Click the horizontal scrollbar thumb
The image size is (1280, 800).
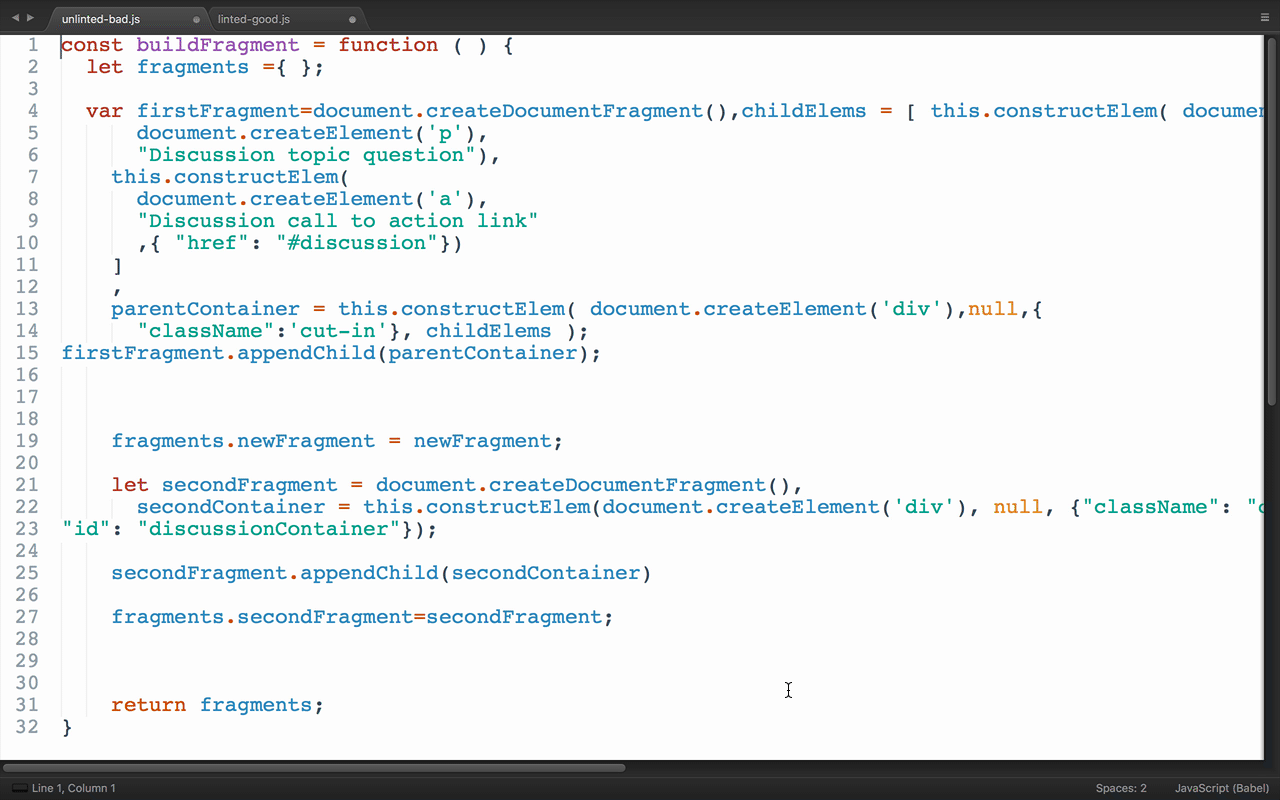[x=314, y=768]
